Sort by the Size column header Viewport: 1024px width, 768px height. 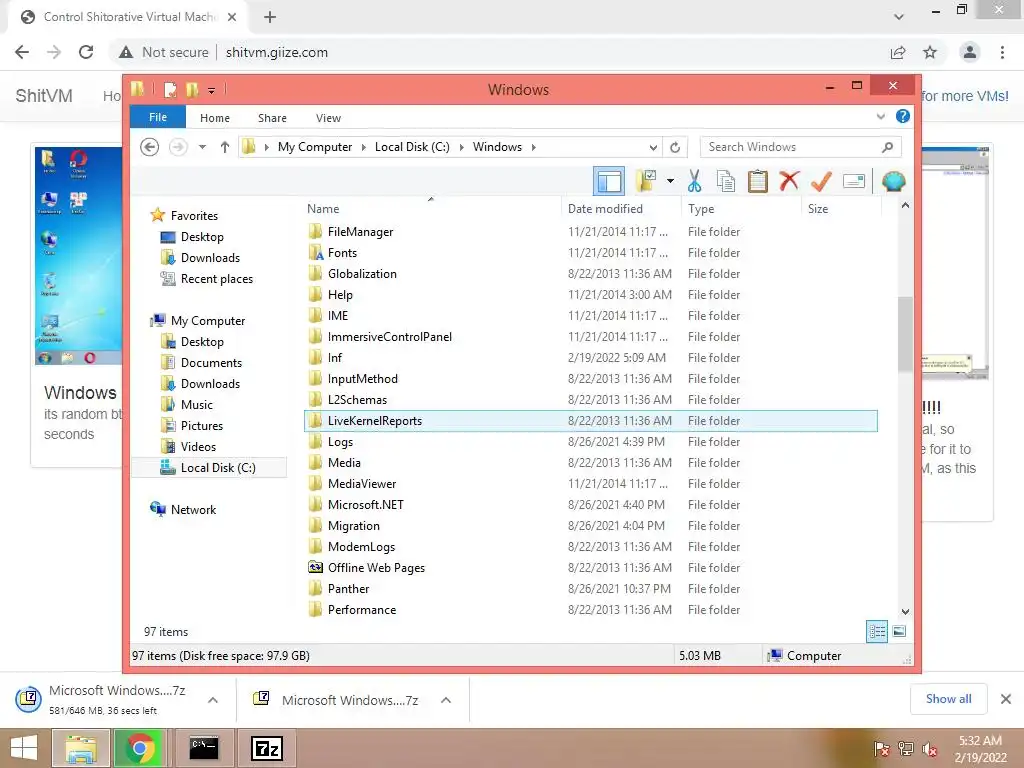818,208
